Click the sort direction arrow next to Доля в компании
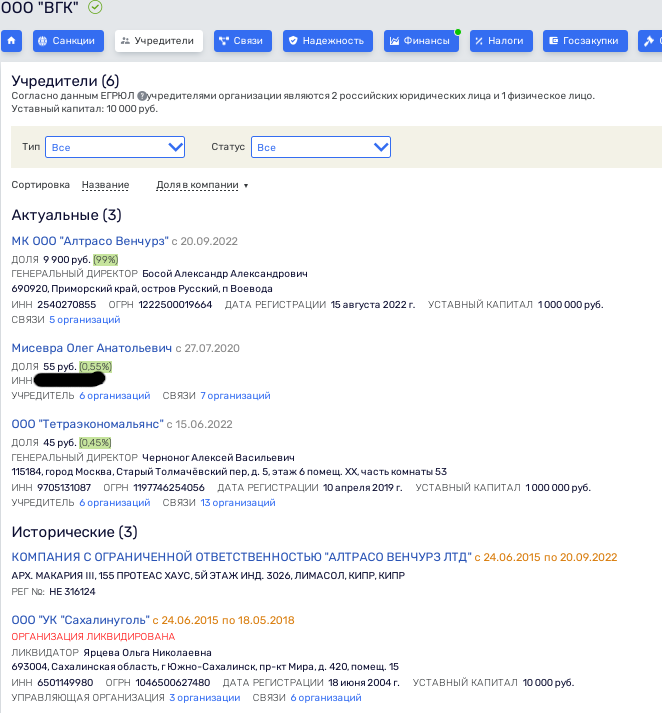This screenshot has height=713, width=662. pyautogui.click(x=246, y=186)
